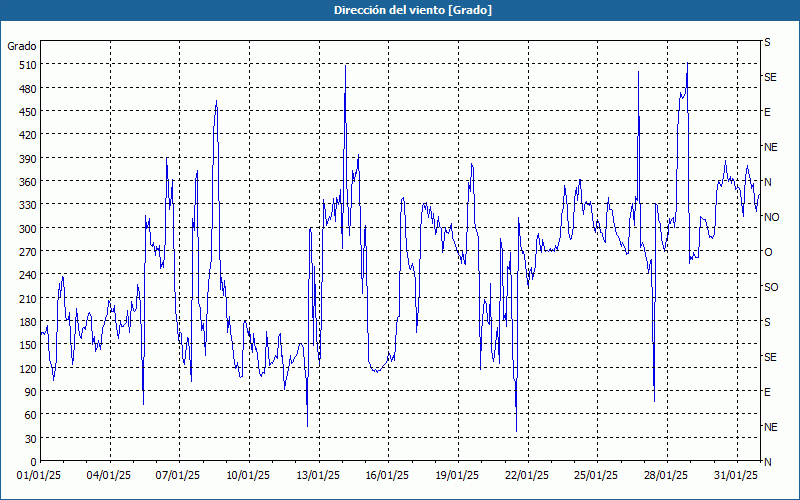This screenshot has height=500, width=800.
Task: Click the 10/01/25 date on the time axis
Action: point(248,476)
